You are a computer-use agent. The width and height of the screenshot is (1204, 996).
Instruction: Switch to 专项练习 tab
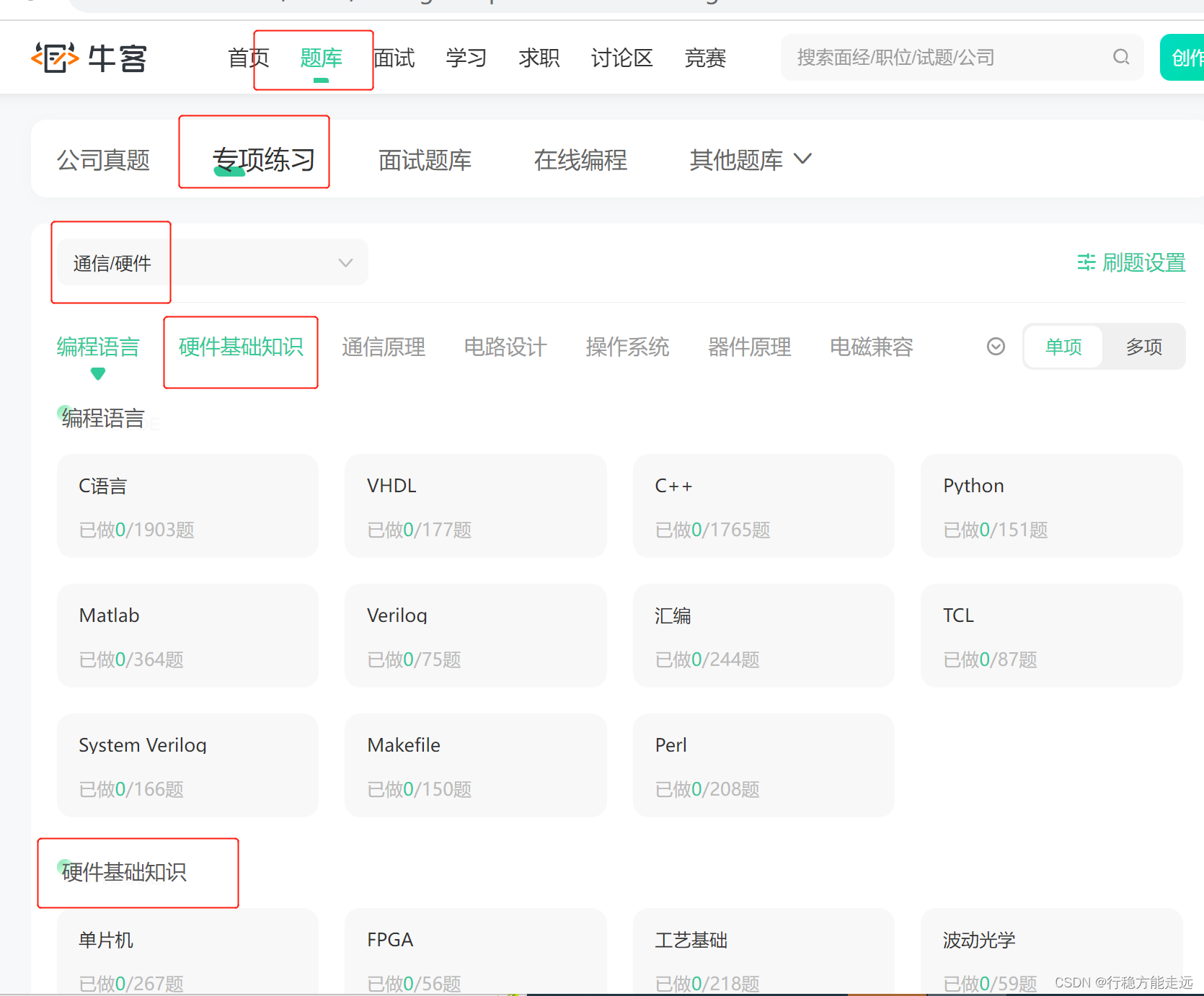click(264, 159)
